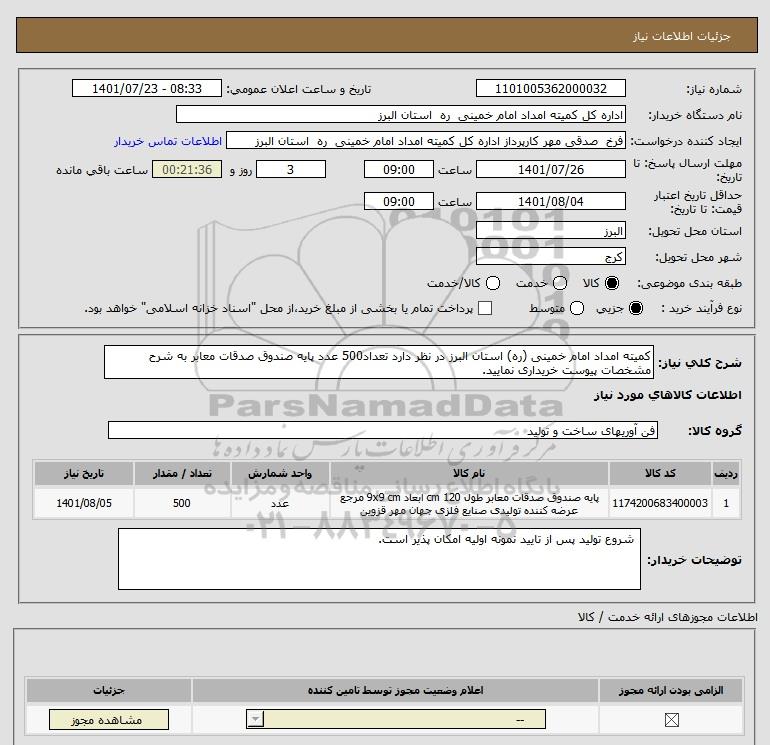
Task: Click the جزئیات اطلاعات نیاز title bar
Action: point(387,35)
